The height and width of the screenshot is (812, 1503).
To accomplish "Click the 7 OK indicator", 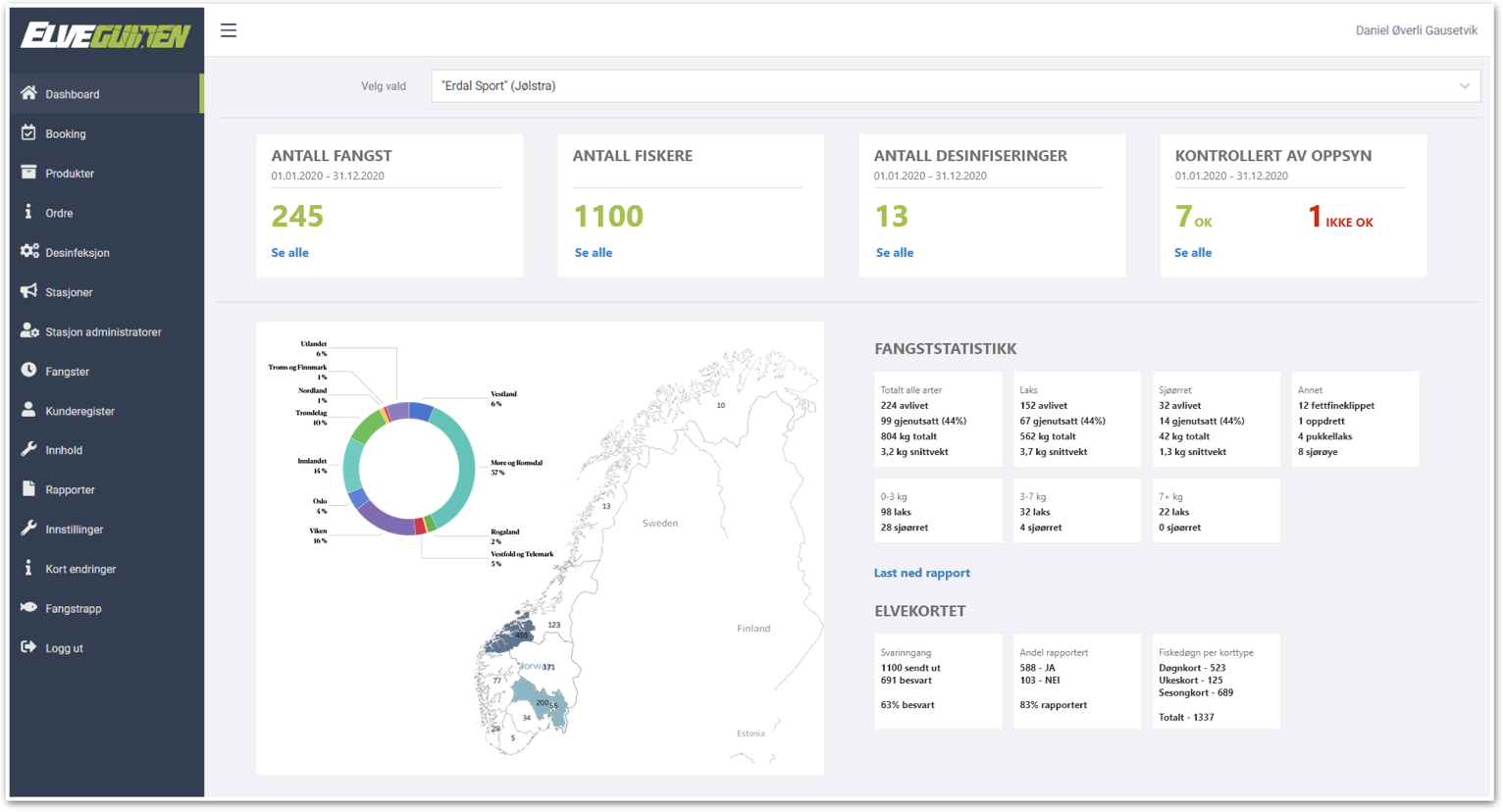I will [1193, 217].
